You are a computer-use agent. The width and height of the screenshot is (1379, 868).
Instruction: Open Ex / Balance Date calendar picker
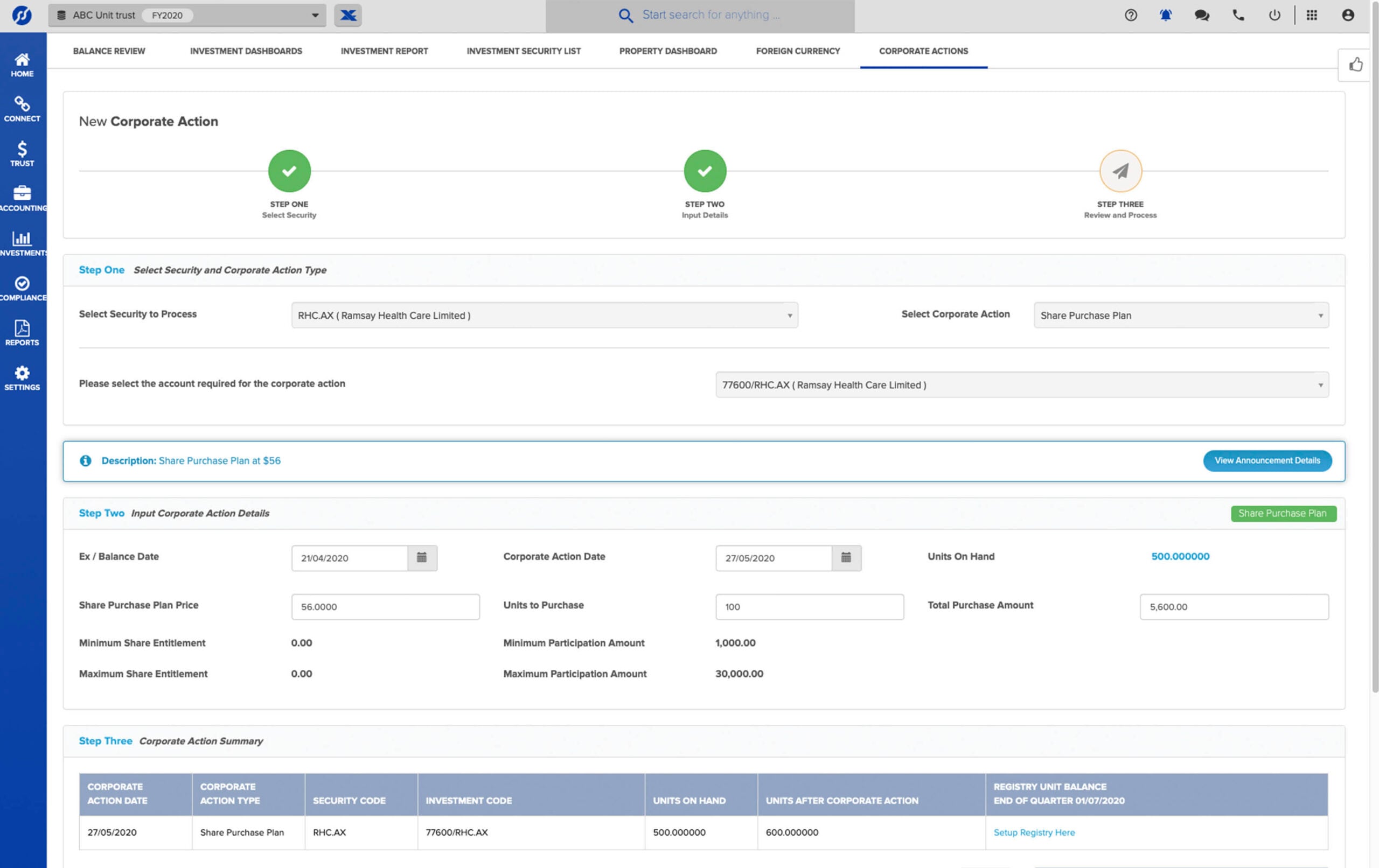422,558
